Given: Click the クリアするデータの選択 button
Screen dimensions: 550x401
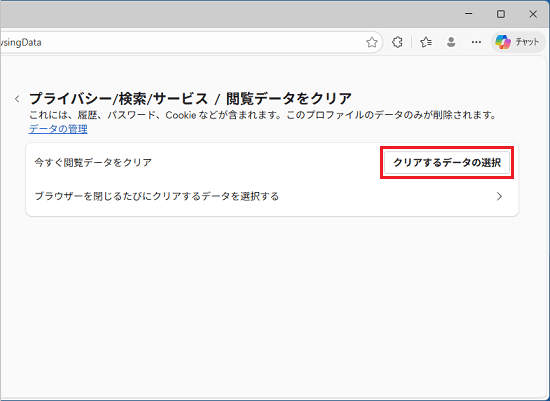Looking at the screenshot, I should 447,163.
